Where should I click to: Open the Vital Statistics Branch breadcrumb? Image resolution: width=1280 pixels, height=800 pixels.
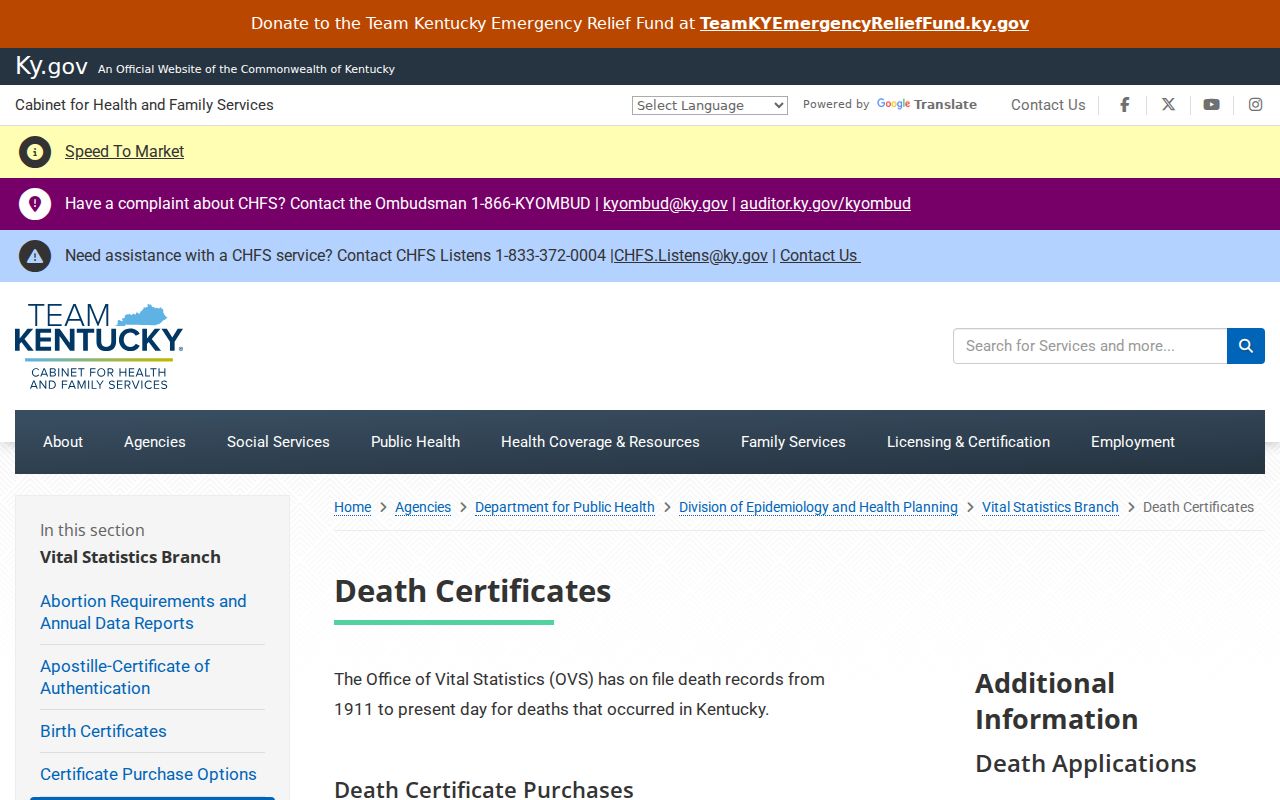1050,507
